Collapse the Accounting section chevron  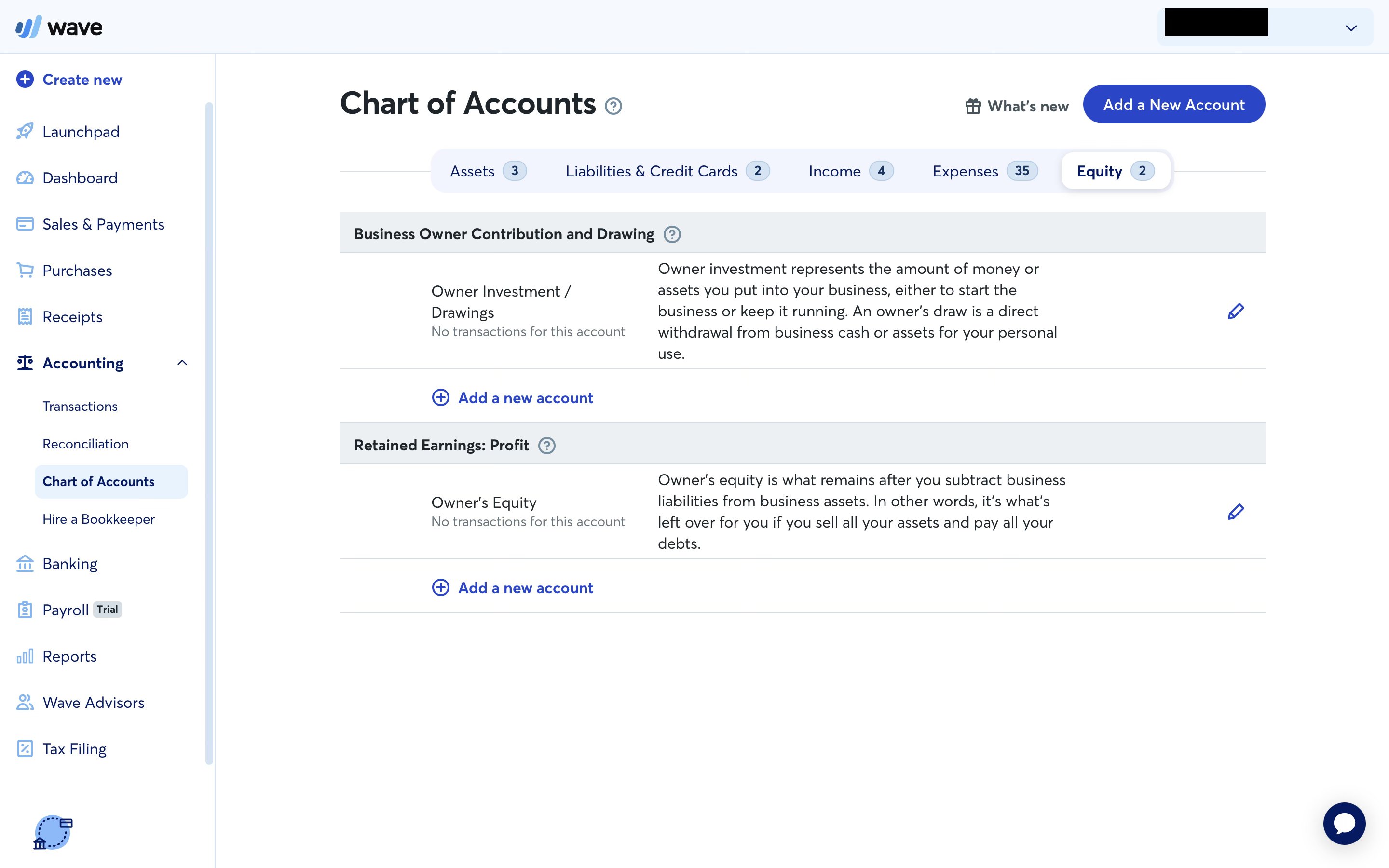pyautogui.click(x=182, y=363)
